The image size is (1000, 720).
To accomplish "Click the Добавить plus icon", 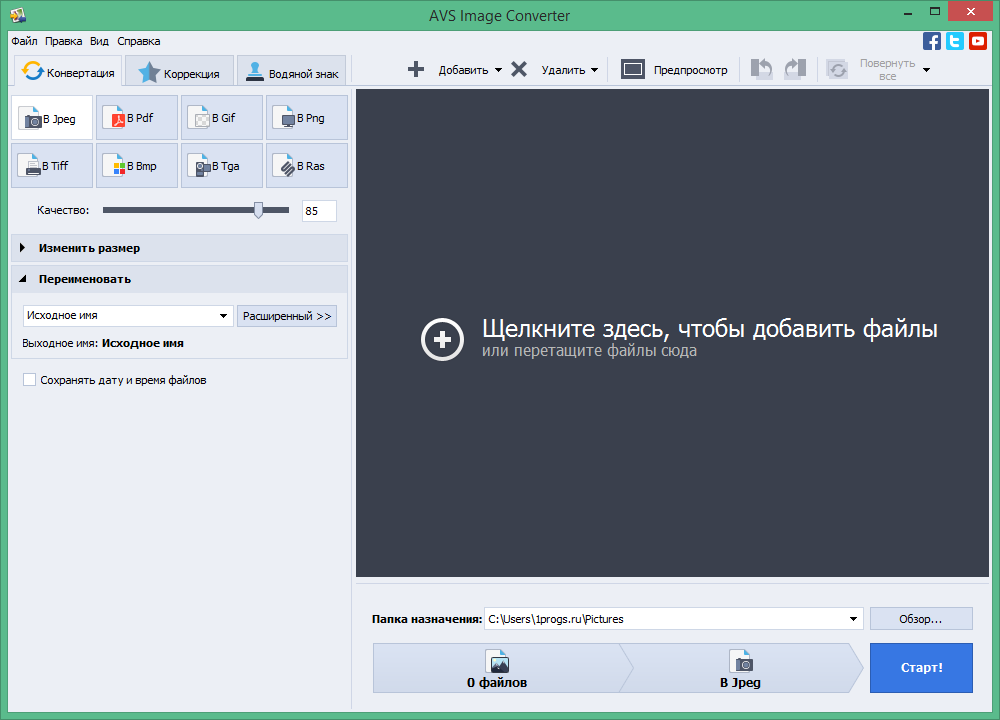I will click(x=415, y=70).
